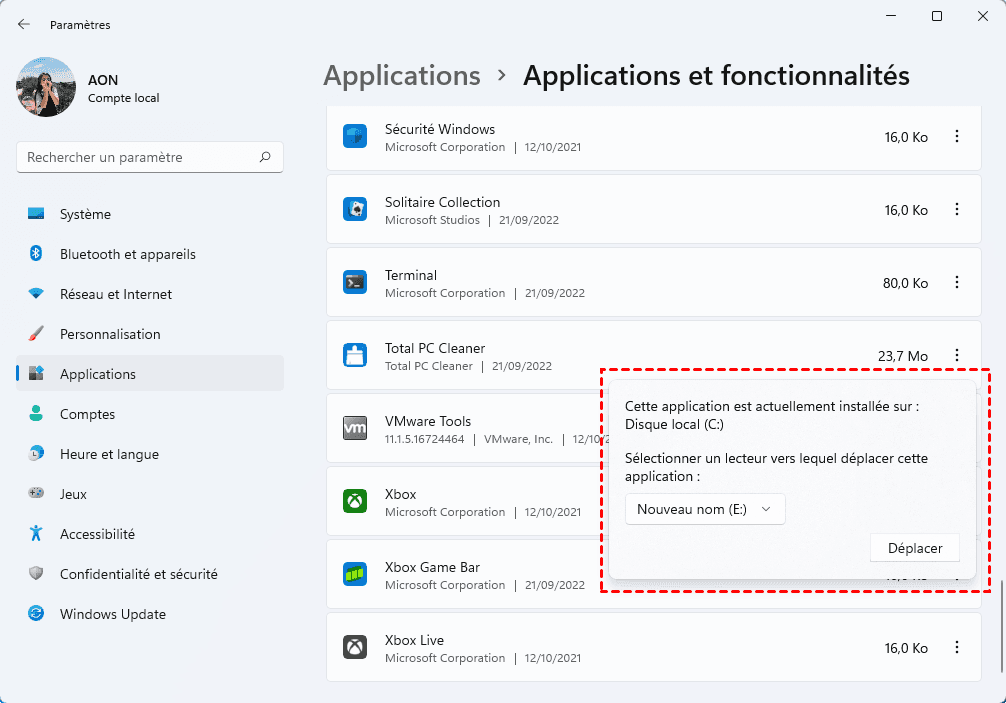
Task: Click the VMware Tools icon
Action: pos(355,429)
